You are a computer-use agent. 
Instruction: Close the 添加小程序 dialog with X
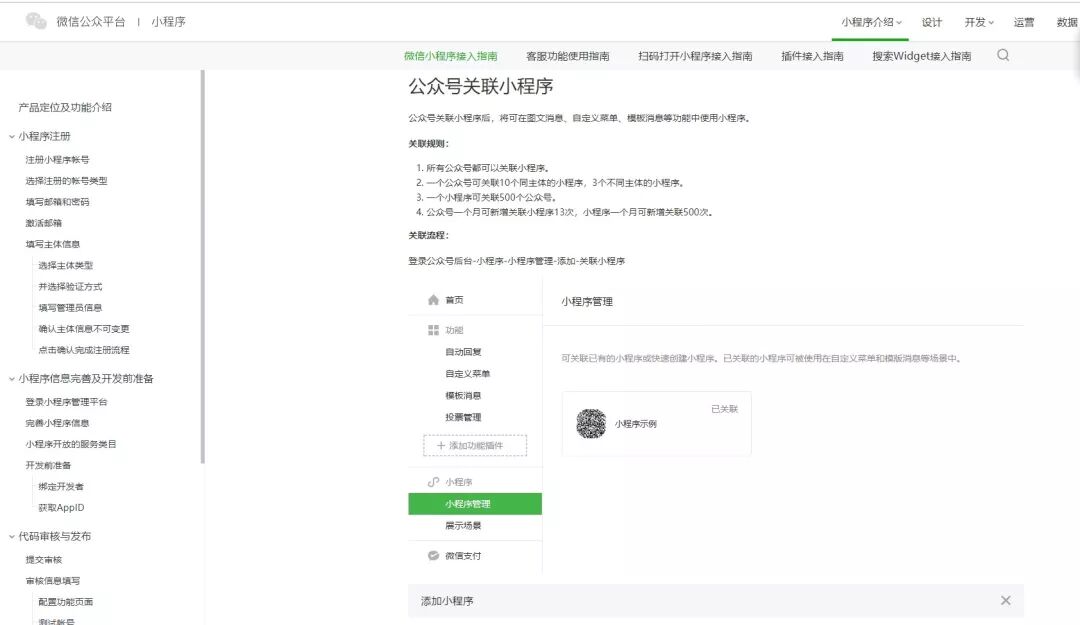(x=1006, y=600)
